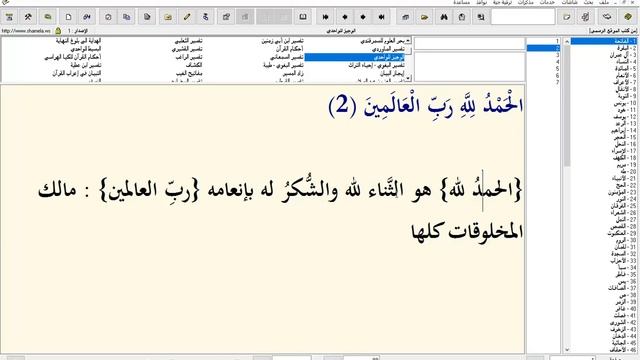Click the pencil edit toolbar icon
Image resolution: width=640 pixels, height=360 pixels.
187,17
